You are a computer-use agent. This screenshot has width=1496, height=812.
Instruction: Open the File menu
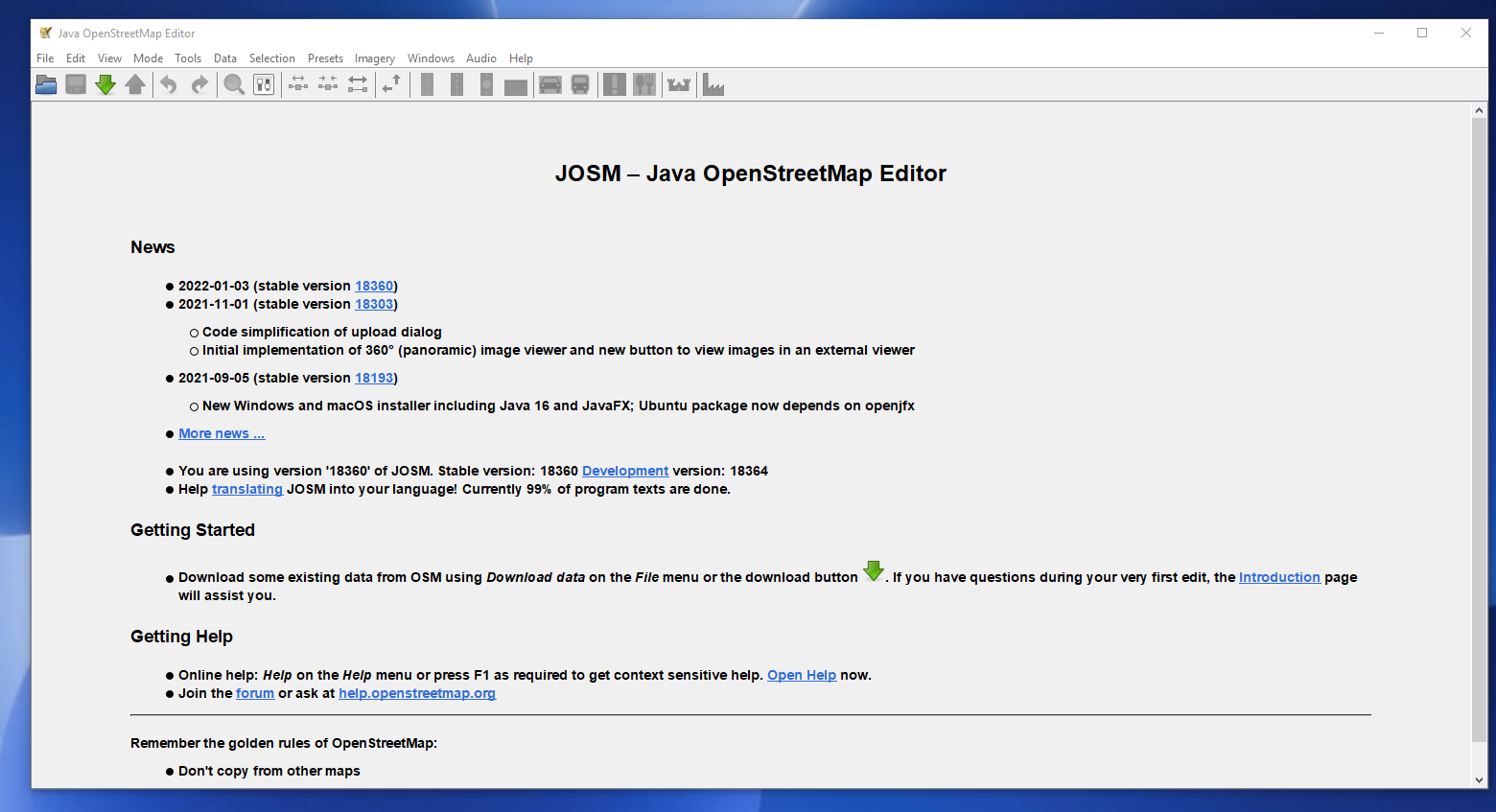[x=45, y=58]
